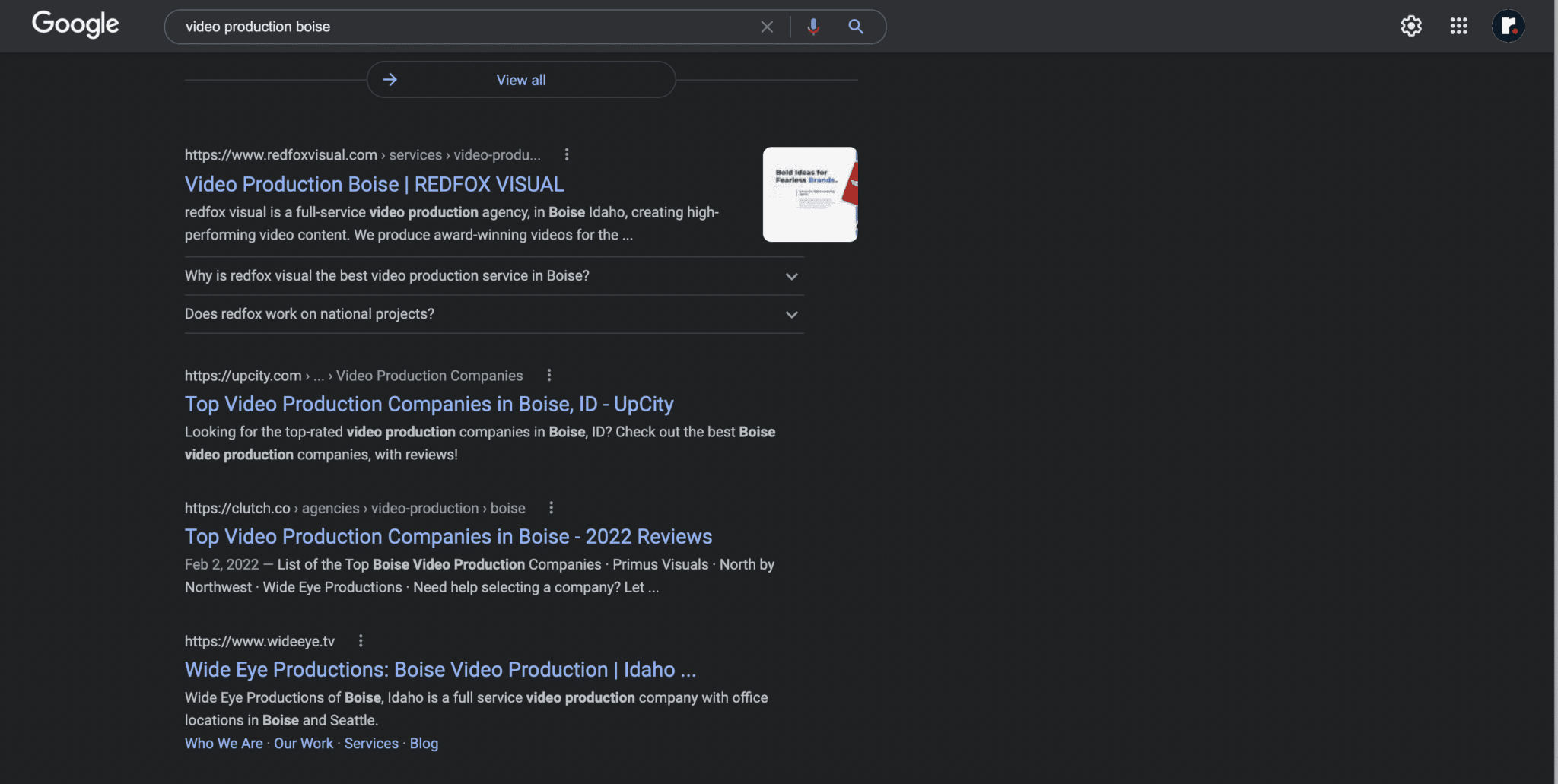Click the Google logo
The width and height of the screenshot is (1558, 784).
75,24
